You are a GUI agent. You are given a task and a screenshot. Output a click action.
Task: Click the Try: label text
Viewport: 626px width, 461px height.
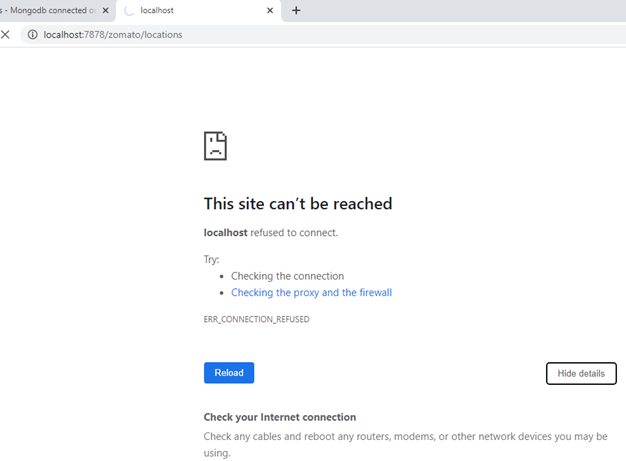click(211, 259)
